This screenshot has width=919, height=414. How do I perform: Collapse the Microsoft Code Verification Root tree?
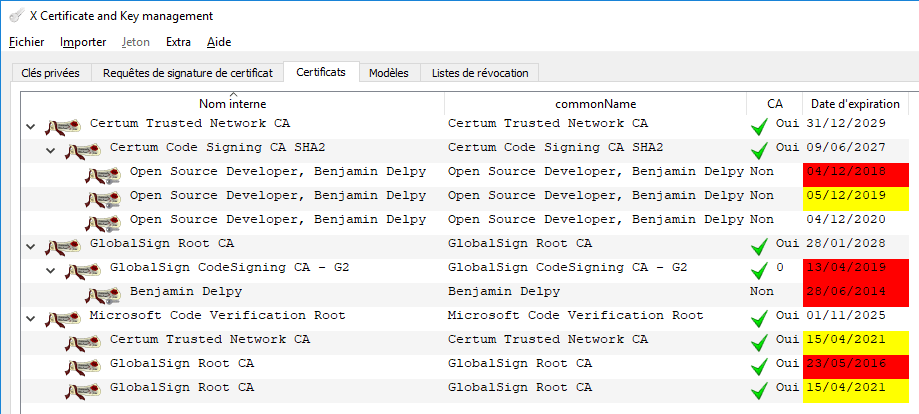point(30,319)
